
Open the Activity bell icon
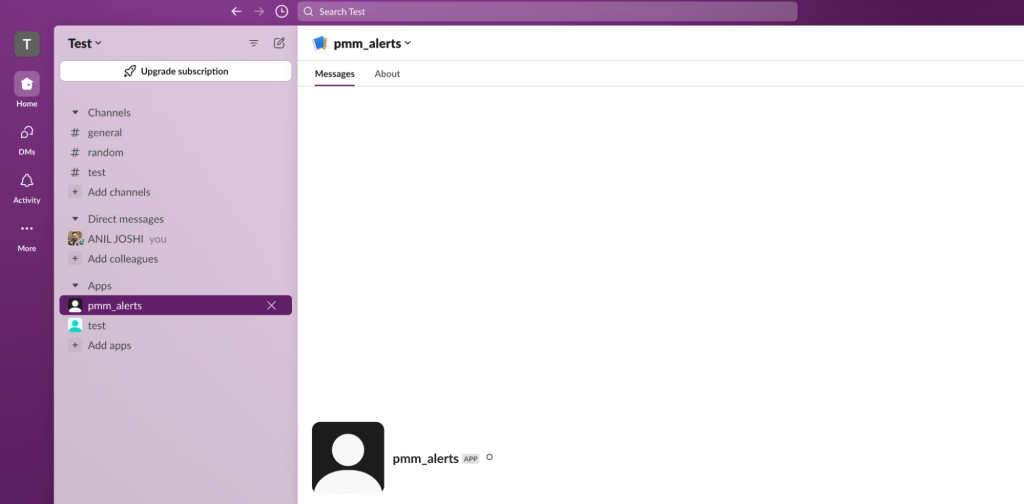pos(27,181)
